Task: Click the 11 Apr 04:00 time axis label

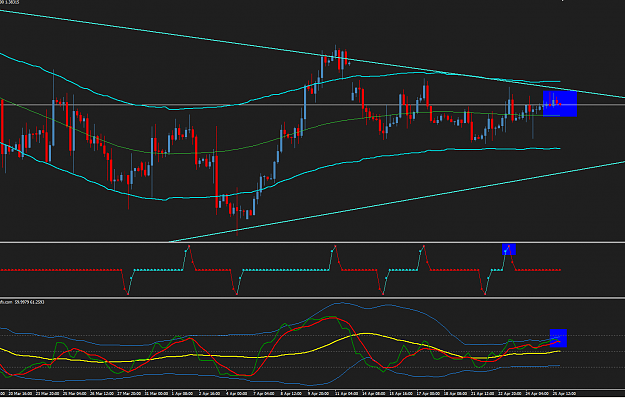Action: [346, 393]
